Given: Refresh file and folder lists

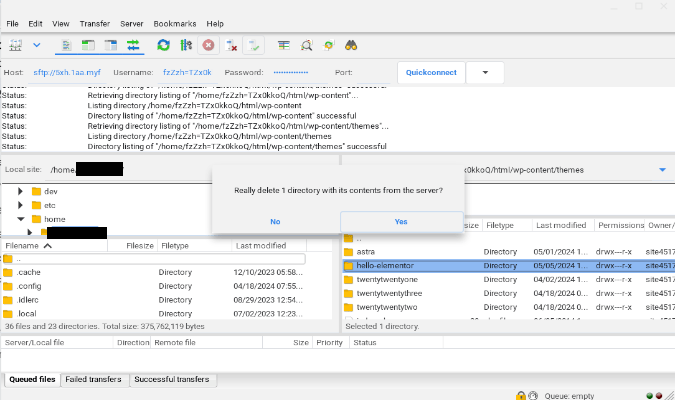Looking at the screenshot, I should click(163, 45).
